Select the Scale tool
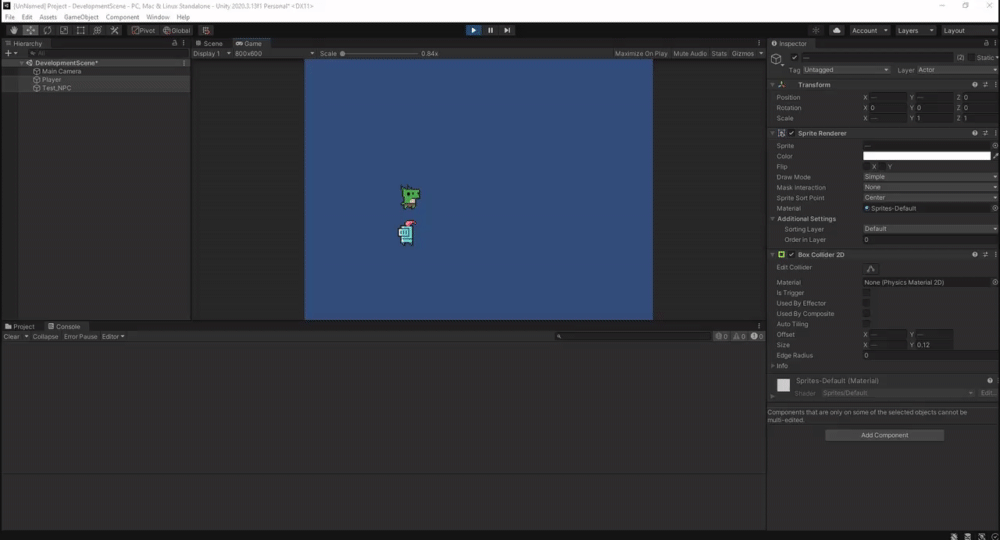1000x540 pixels. coord(64,30)
